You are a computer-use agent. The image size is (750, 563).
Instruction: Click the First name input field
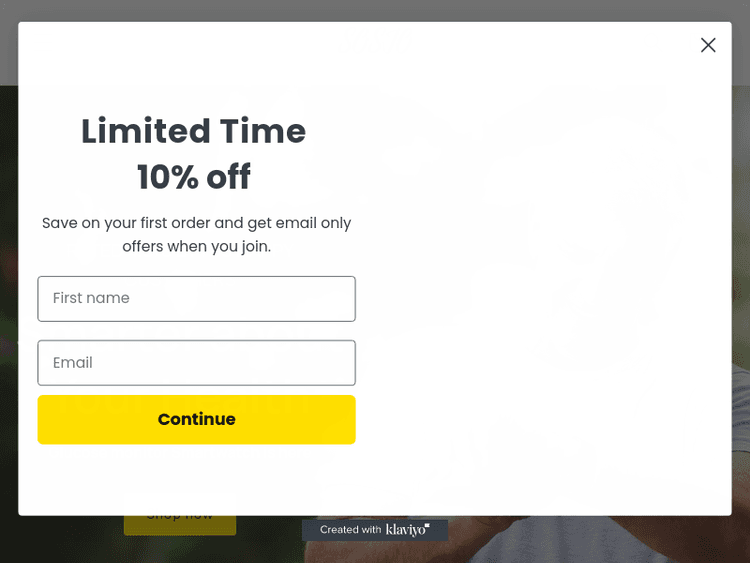(x=196, y=298)
